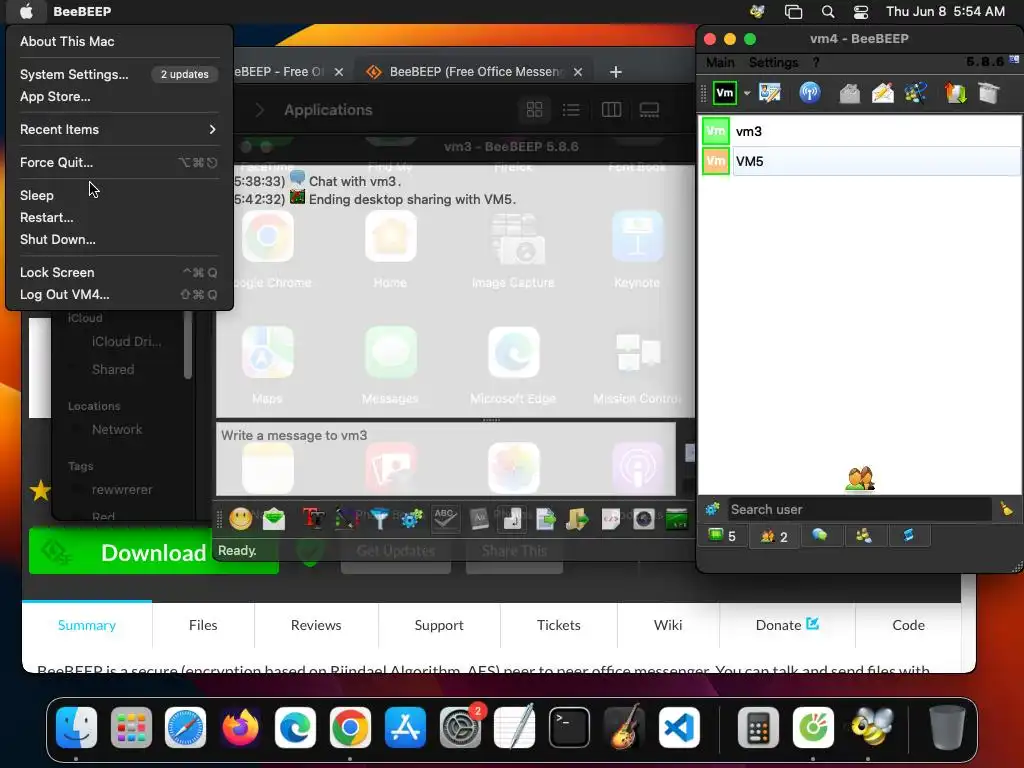Click the music note sound icon in chat toolbar
Viewport: 1024px width, 768px height.
513,519
